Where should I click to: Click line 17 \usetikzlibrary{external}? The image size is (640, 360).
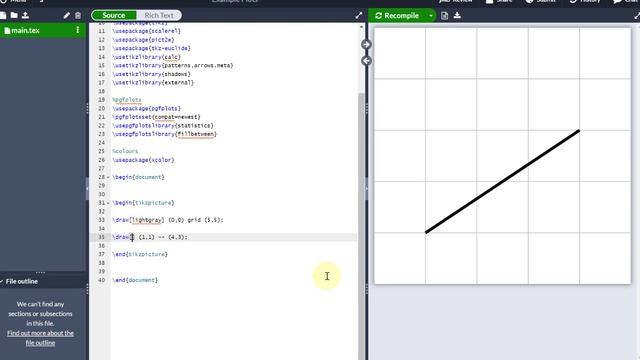click(x=153, y=82)
